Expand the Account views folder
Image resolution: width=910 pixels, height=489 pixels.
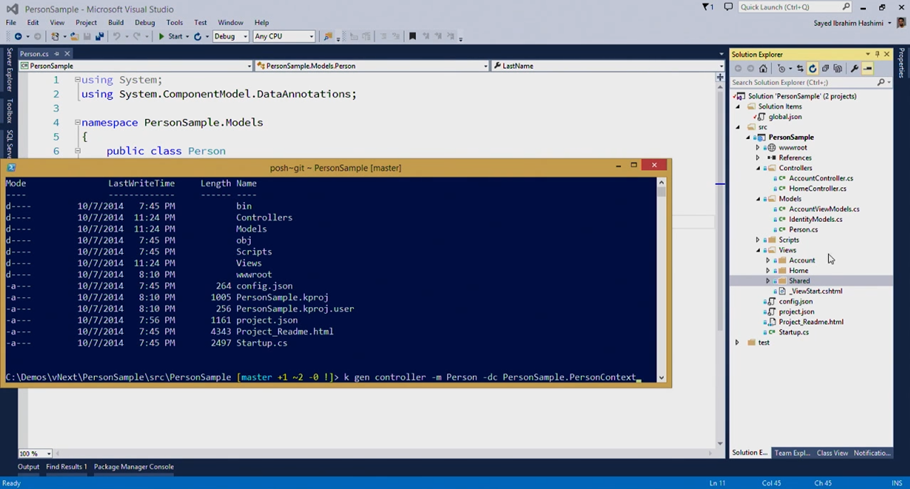[x=768, y=260]
